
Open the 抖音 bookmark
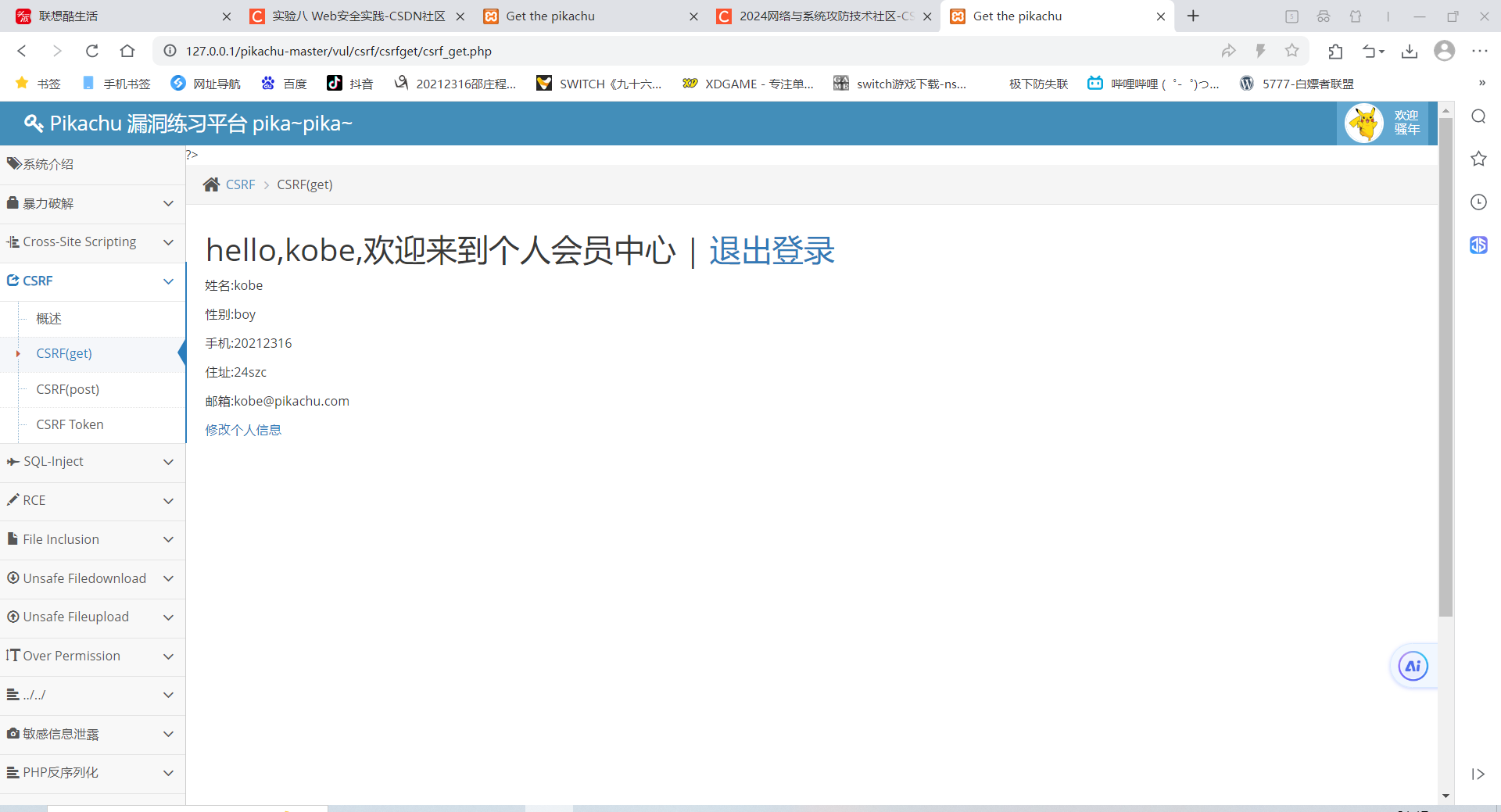click(x=350, y=84)
